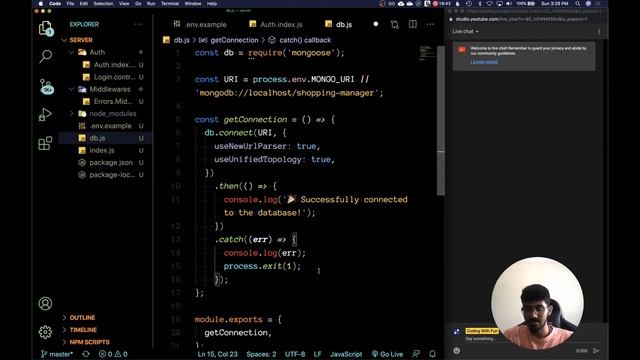Open the Run and Debug view
Image resolution: width=640 pixels, height=360 pixels.
pyautogui.click(x=45, y=114)
